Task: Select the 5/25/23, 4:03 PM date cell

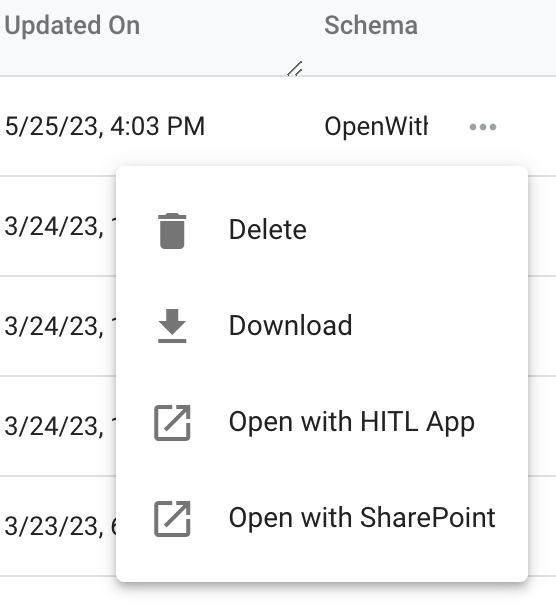Action: [105, 126]
